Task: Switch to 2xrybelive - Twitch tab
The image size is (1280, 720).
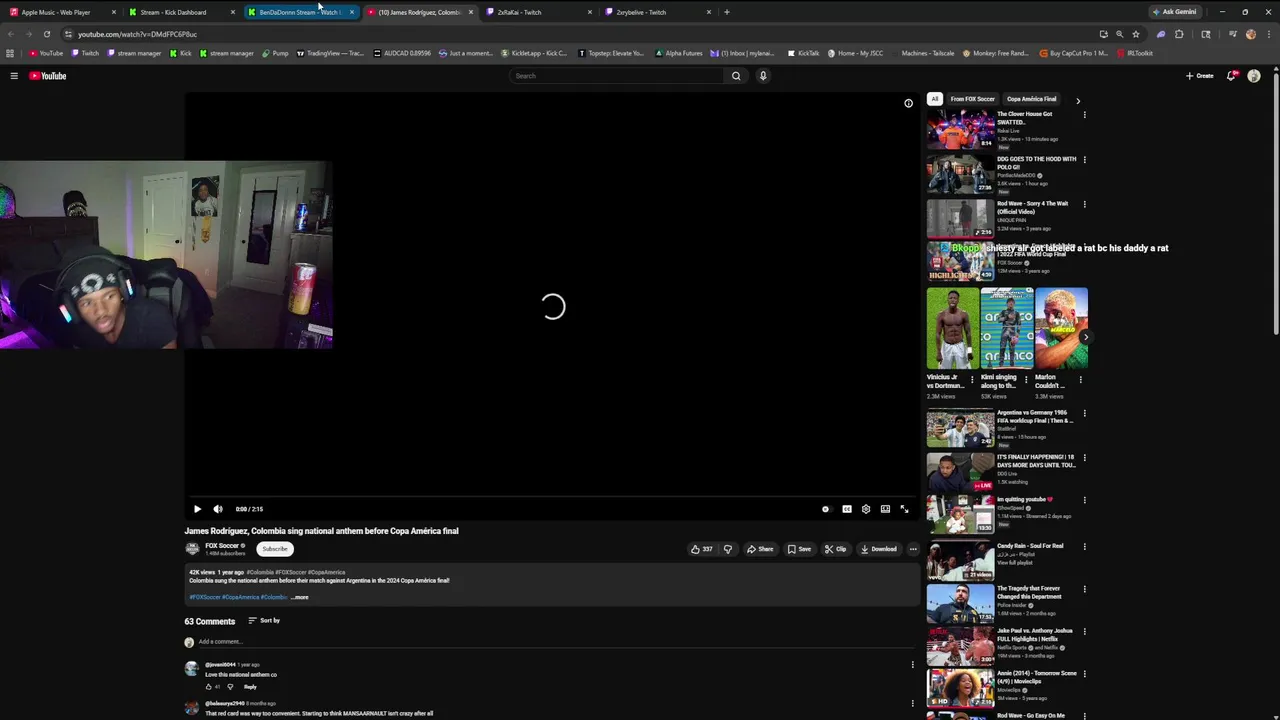Action: click(657, 12)
